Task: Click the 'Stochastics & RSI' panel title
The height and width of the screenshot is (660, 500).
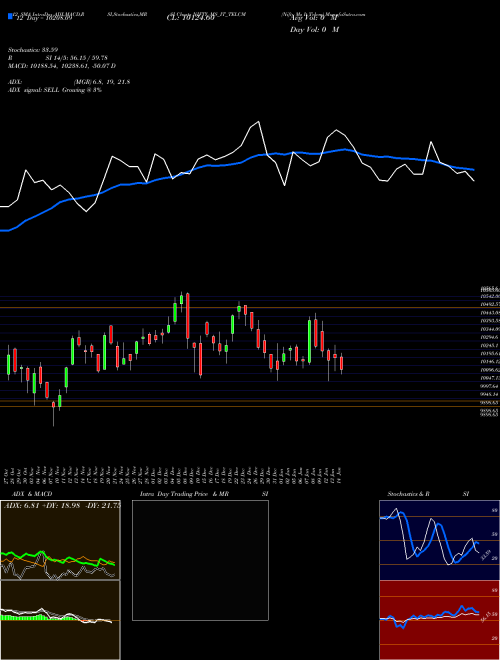Action: pos(428,494)
